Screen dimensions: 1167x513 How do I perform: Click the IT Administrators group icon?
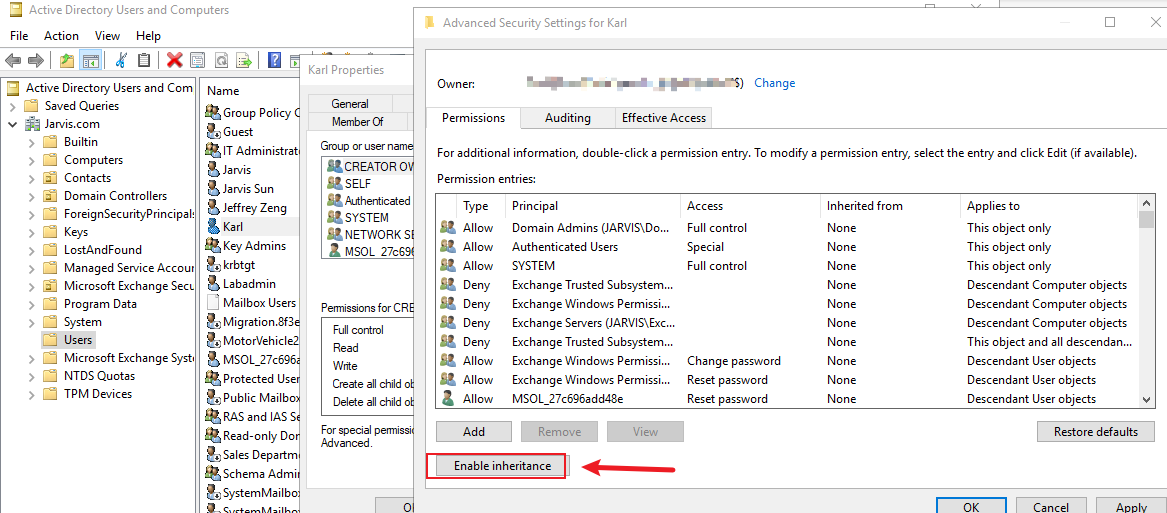213,150
